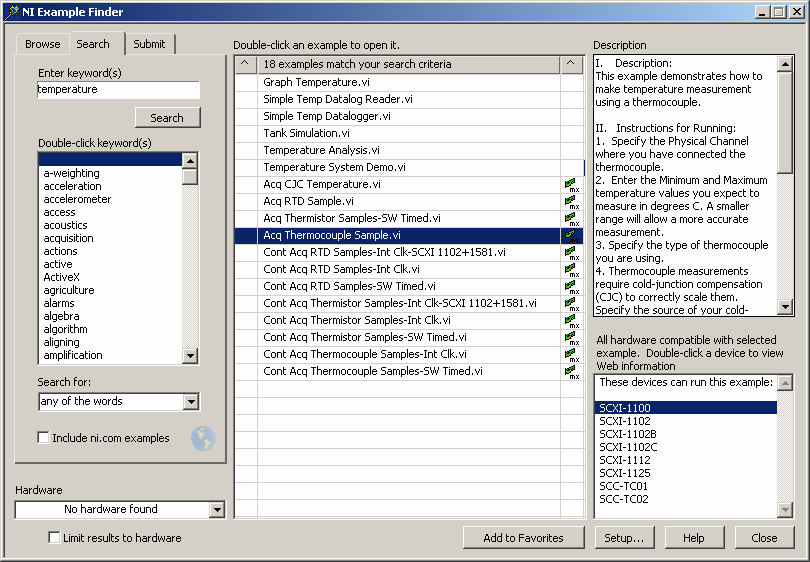Click the globe icon next to ni.com examples

(x=203, y=439)
